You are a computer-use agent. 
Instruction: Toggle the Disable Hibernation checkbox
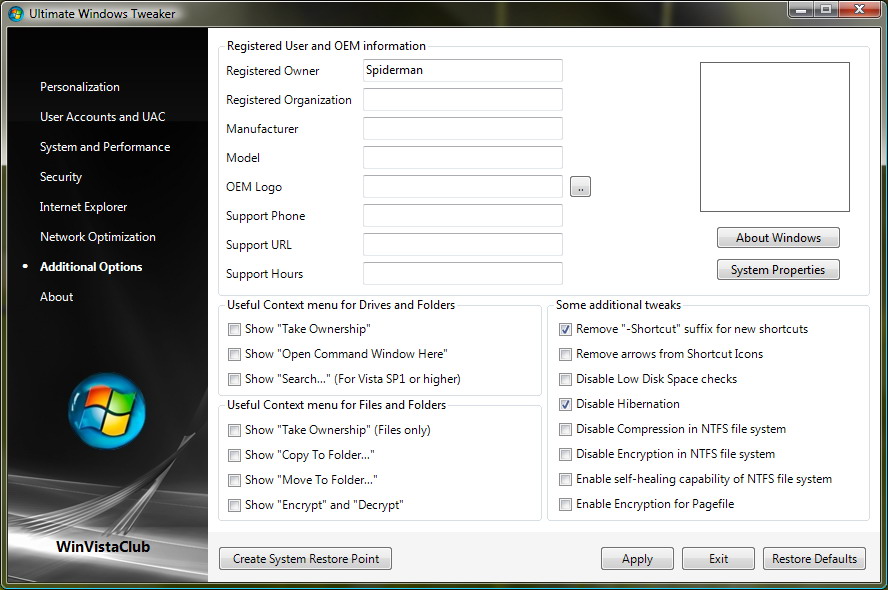click(x=566, y=404)
